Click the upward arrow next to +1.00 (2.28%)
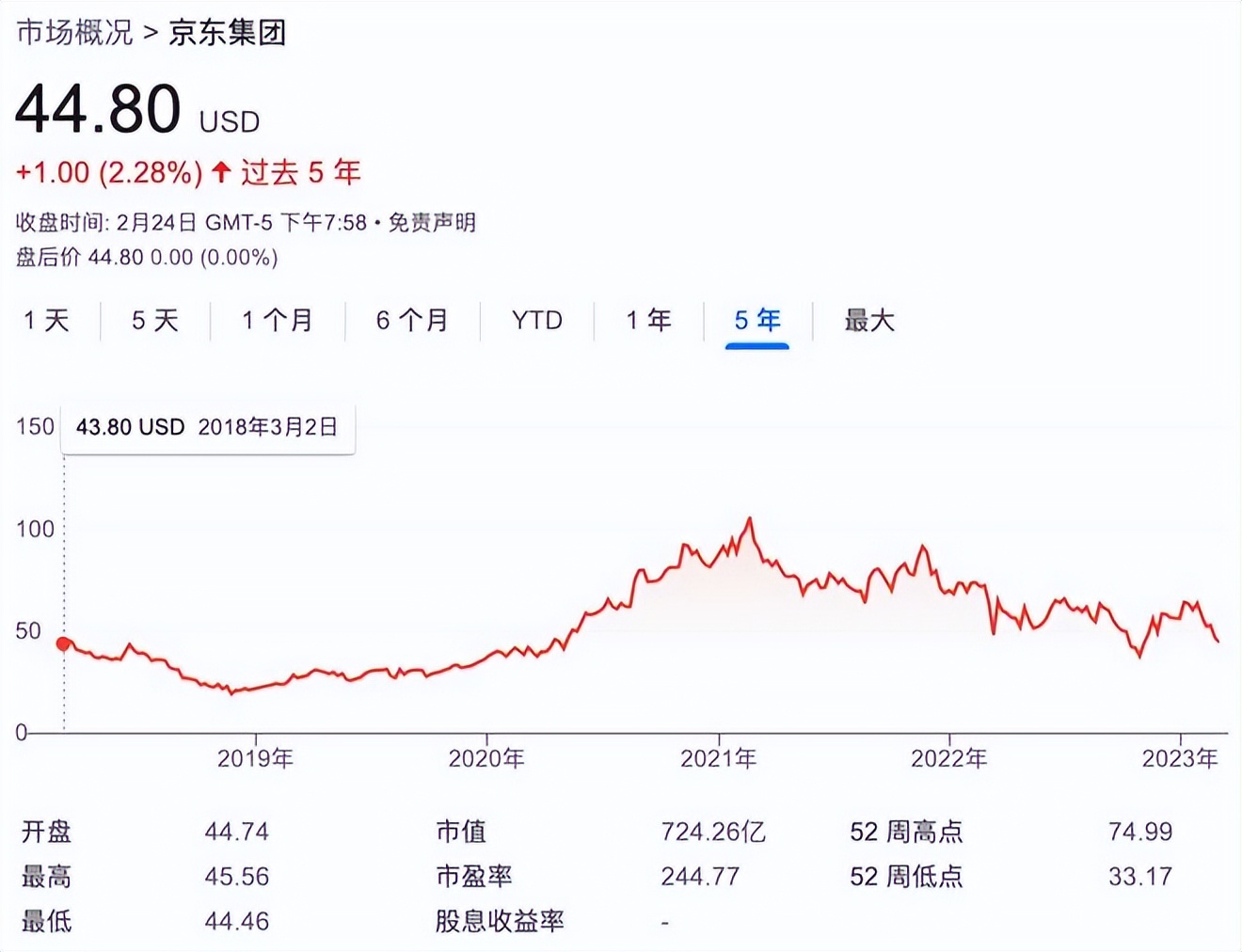This screenshot has width=1242, height=952. pos(219,173)
